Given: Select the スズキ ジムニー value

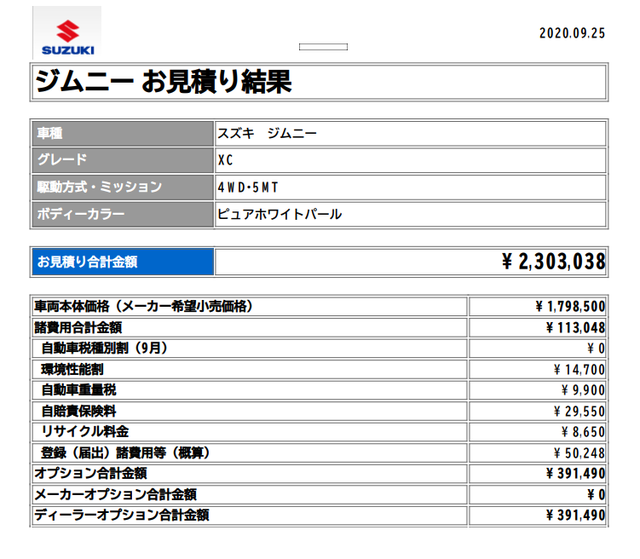Looking at the screenshot, I should point(267,133).
